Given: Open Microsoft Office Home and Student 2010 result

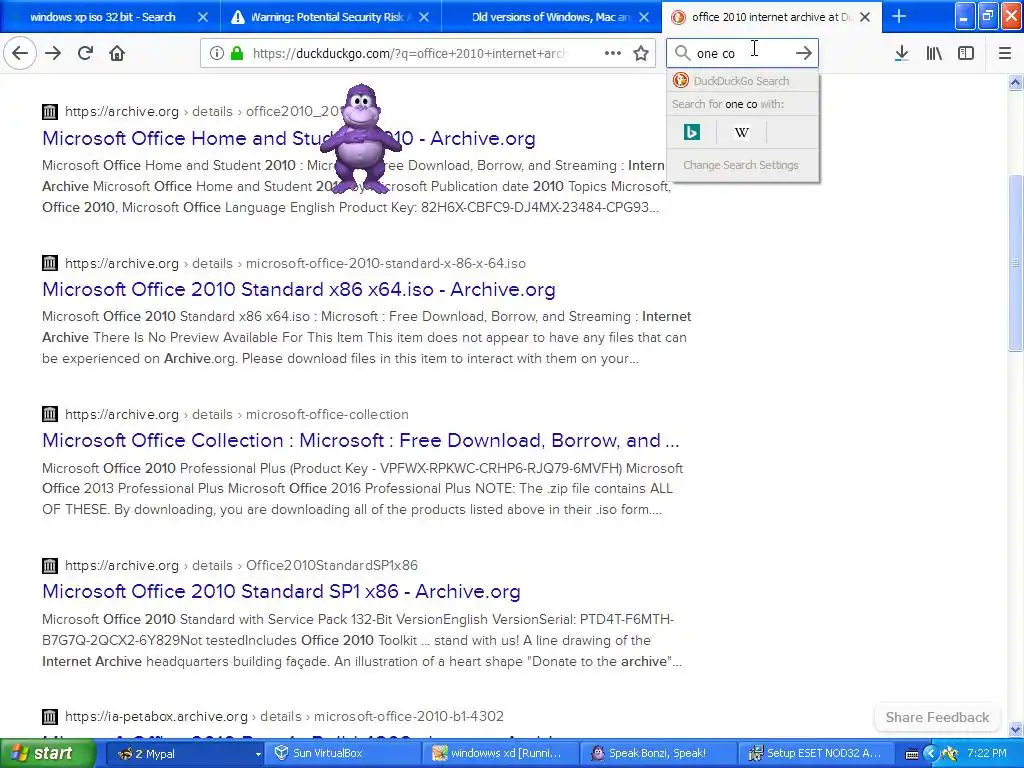Looking at the screenshot, I should click(x=289, y=138).
